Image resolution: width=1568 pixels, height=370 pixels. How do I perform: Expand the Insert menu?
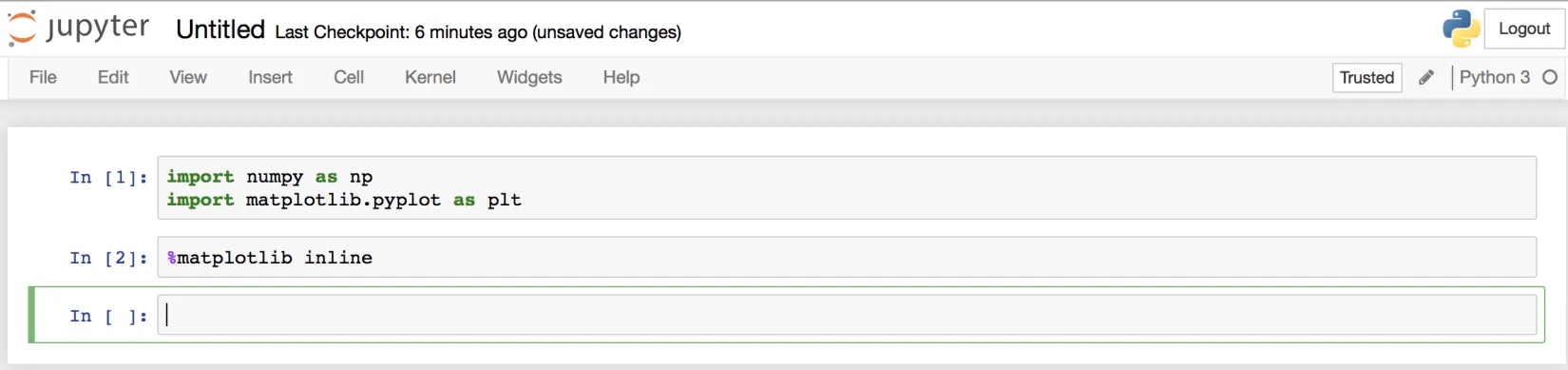pos(270,77)
